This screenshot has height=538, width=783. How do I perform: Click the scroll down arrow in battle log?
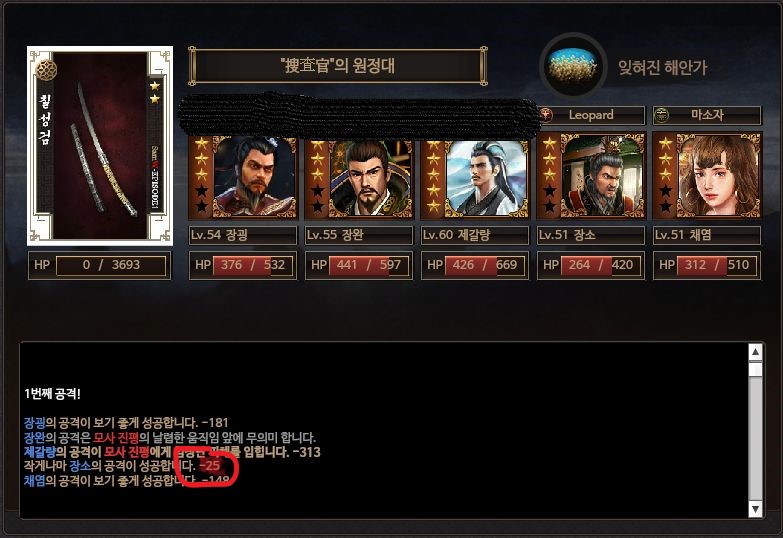click(756, 509)
